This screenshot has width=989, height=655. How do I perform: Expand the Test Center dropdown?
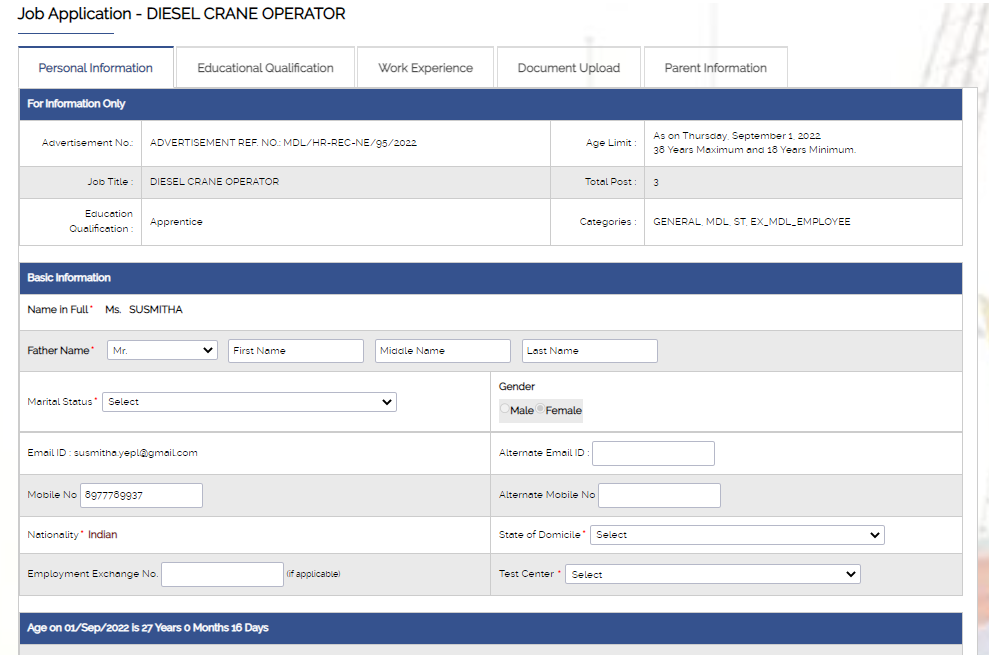point(713,574)
